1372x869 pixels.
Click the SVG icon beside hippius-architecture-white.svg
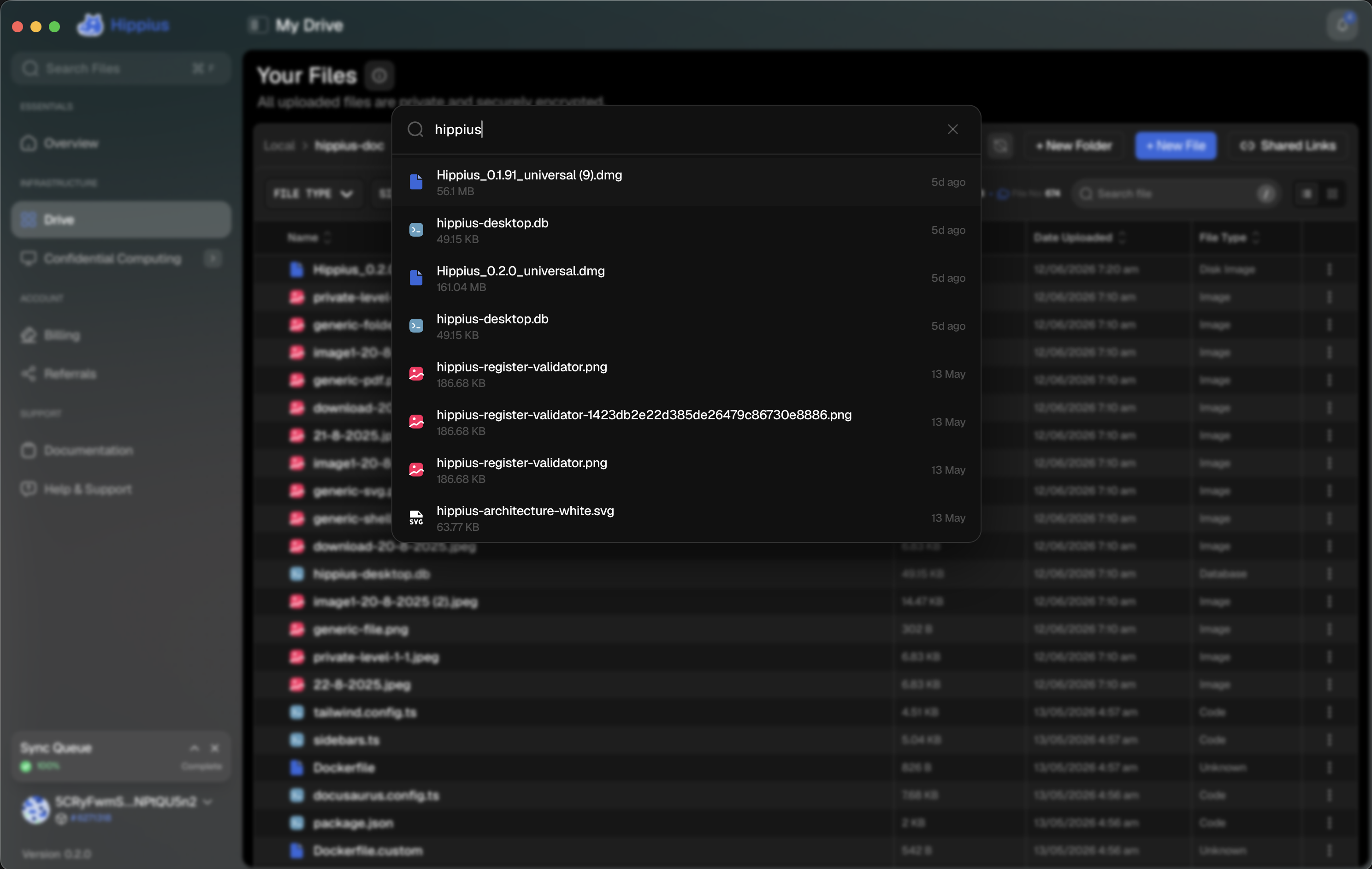coord(416,518)
